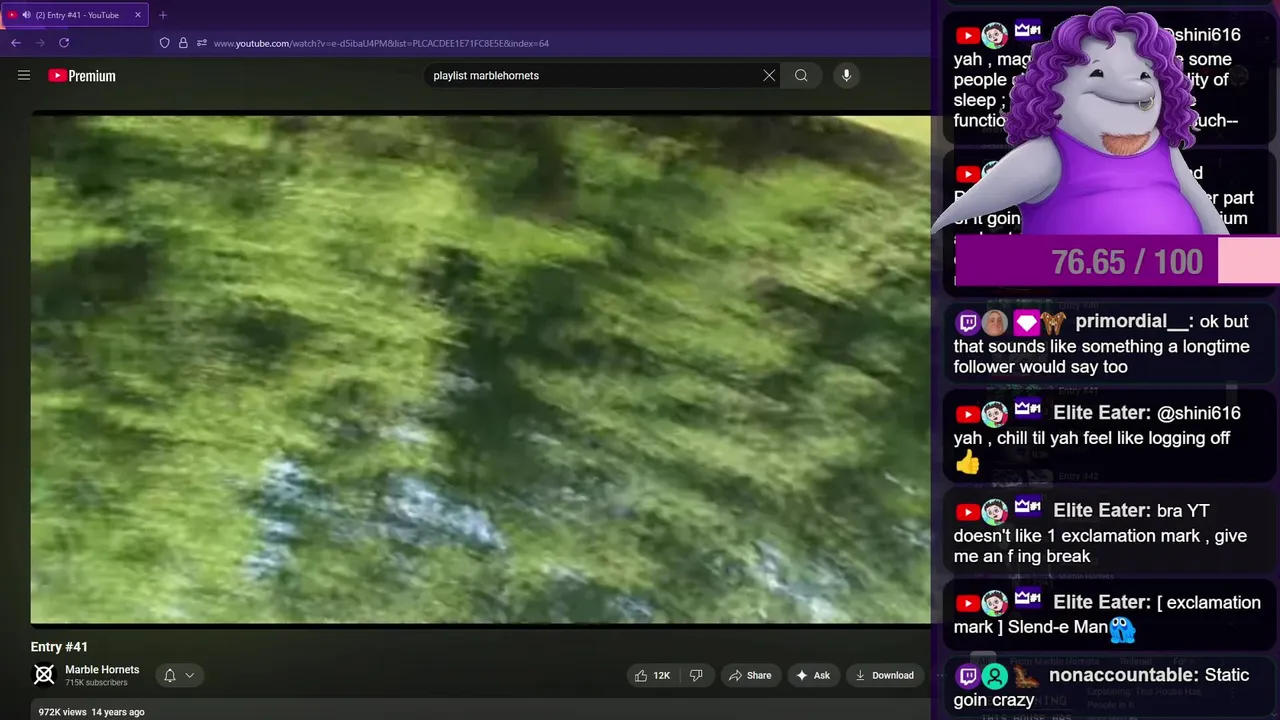The image size is (1280, 720).
Task: Click the Entry #41 video title
Action: 59,647
